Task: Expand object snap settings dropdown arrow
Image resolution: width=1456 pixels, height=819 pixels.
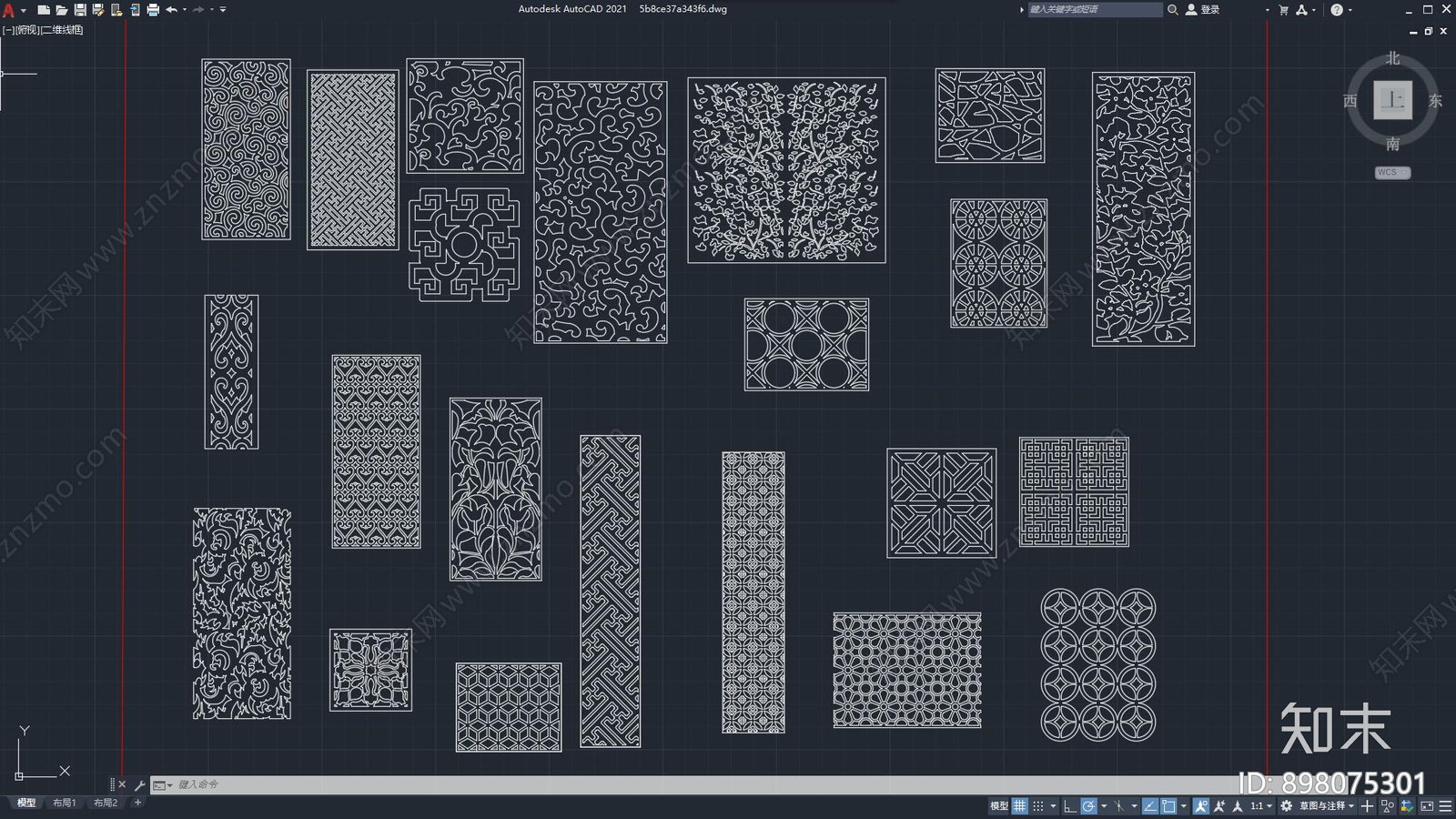Action: point(1184,805)
